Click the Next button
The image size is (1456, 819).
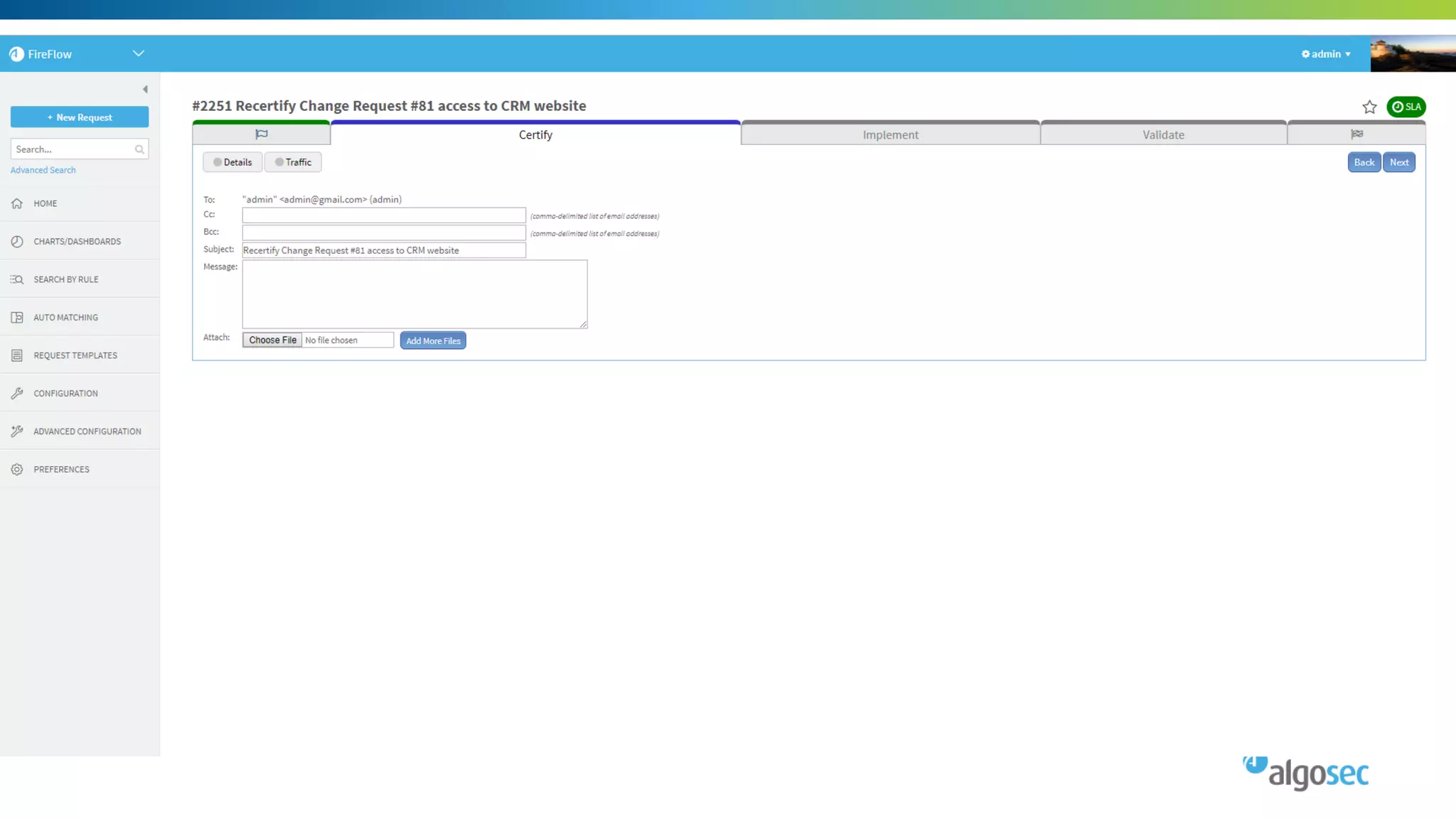pyautogui.click(x=1398, y=162)
